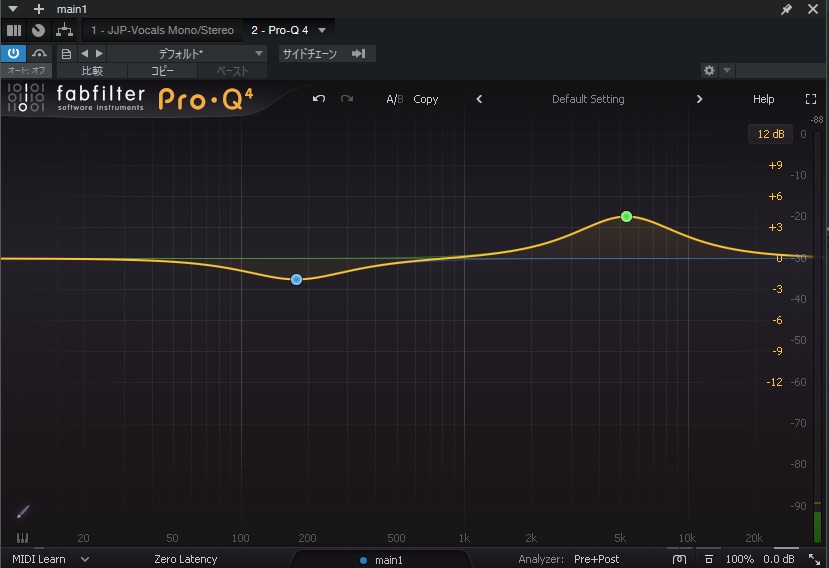Click the output level meter
829x568 pixels.
[x=817, y=336]
